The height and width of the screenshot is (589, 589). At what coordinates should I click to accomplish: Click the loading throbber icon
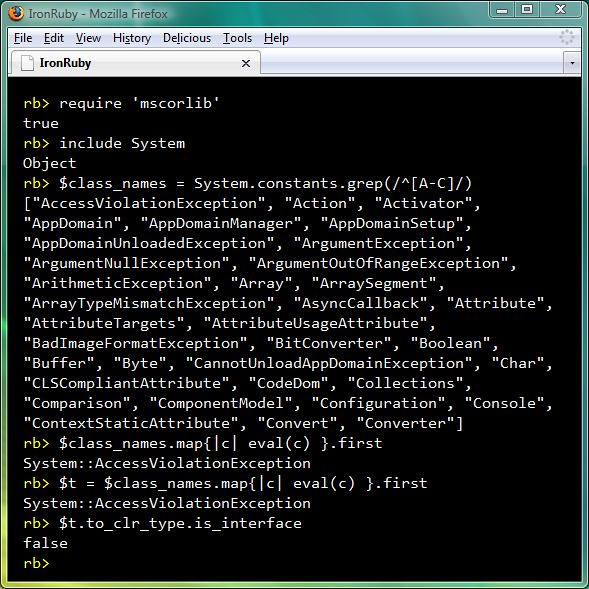(x=567, y=38)
